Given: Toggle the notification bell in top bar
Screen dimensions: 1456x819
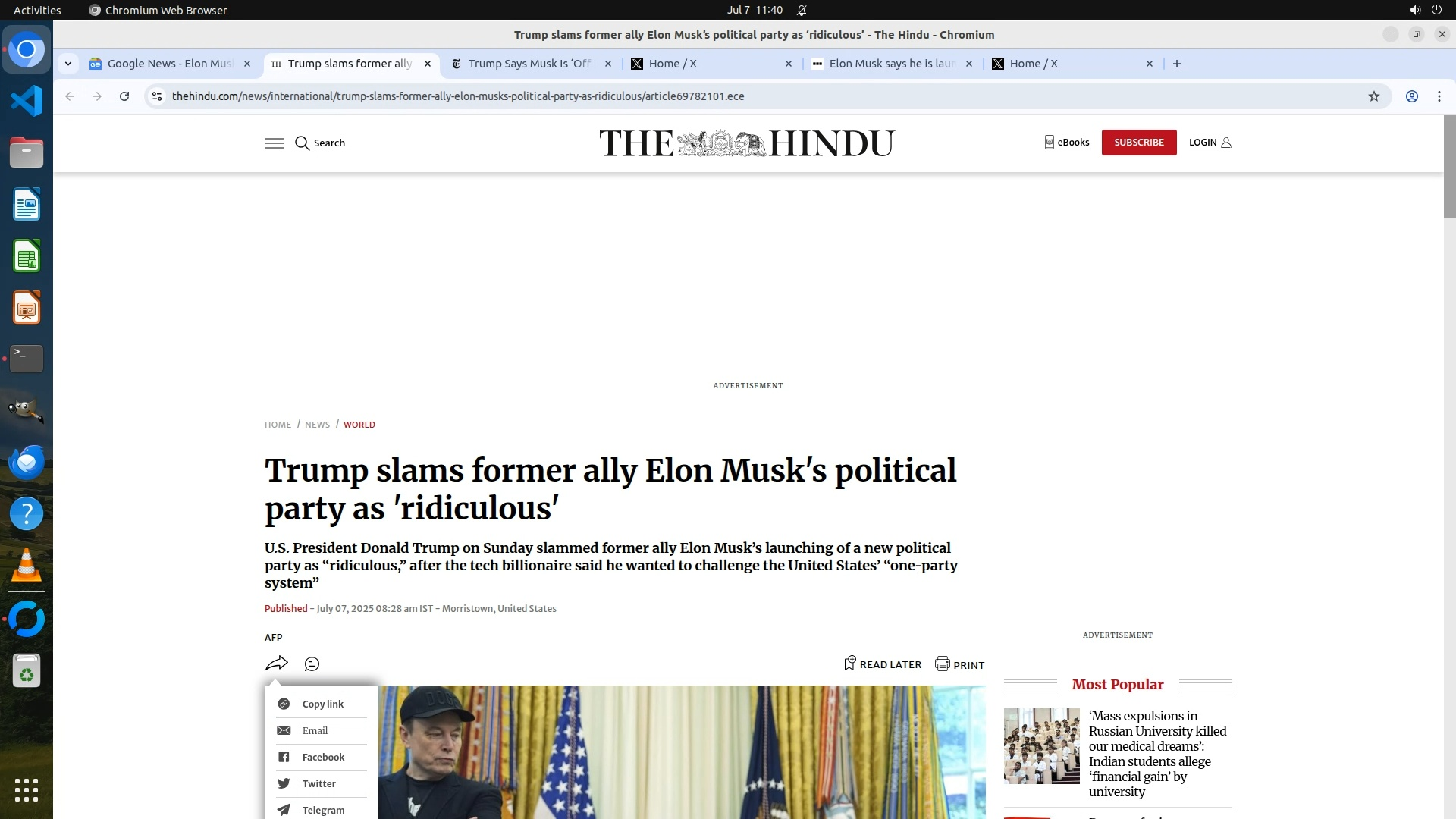Looking at the screenshot, I should coord(802,10).
